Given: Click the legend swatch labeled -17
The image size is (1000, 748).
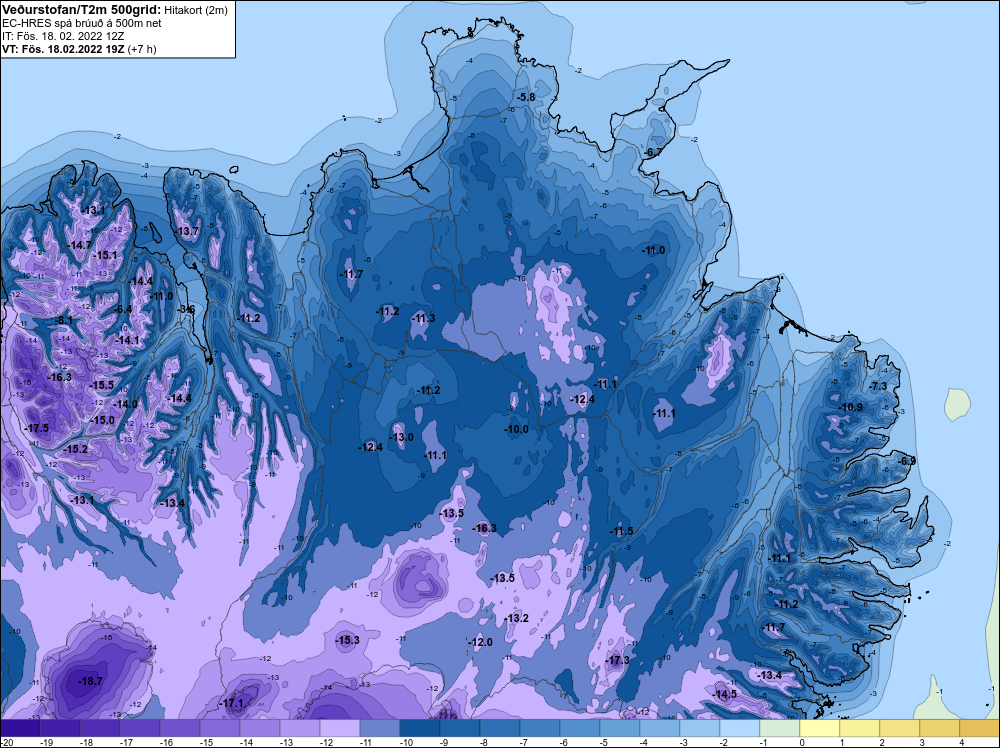Looking at the screenshot, I should click(x=140, y=729).
